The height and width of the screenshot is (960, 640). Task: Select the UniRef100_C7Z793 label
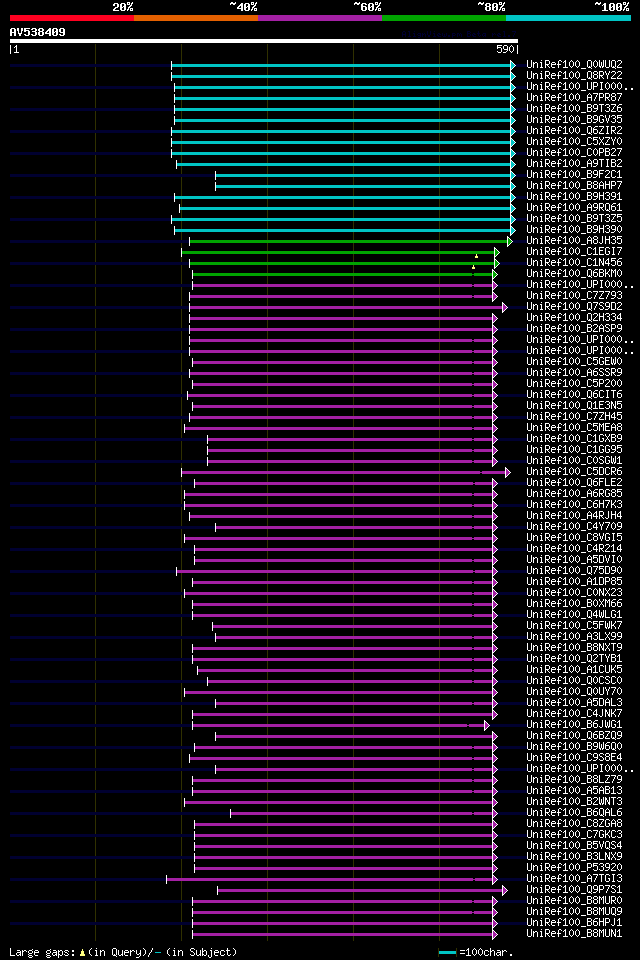tap(574, 296)
